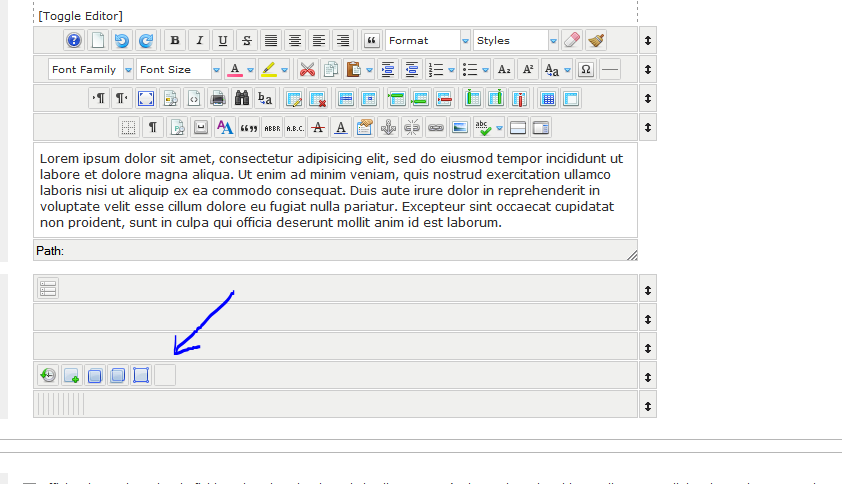Click the Cut scissors icon
842x484 pixels.
pyautogui.click(x=307, y=70)
